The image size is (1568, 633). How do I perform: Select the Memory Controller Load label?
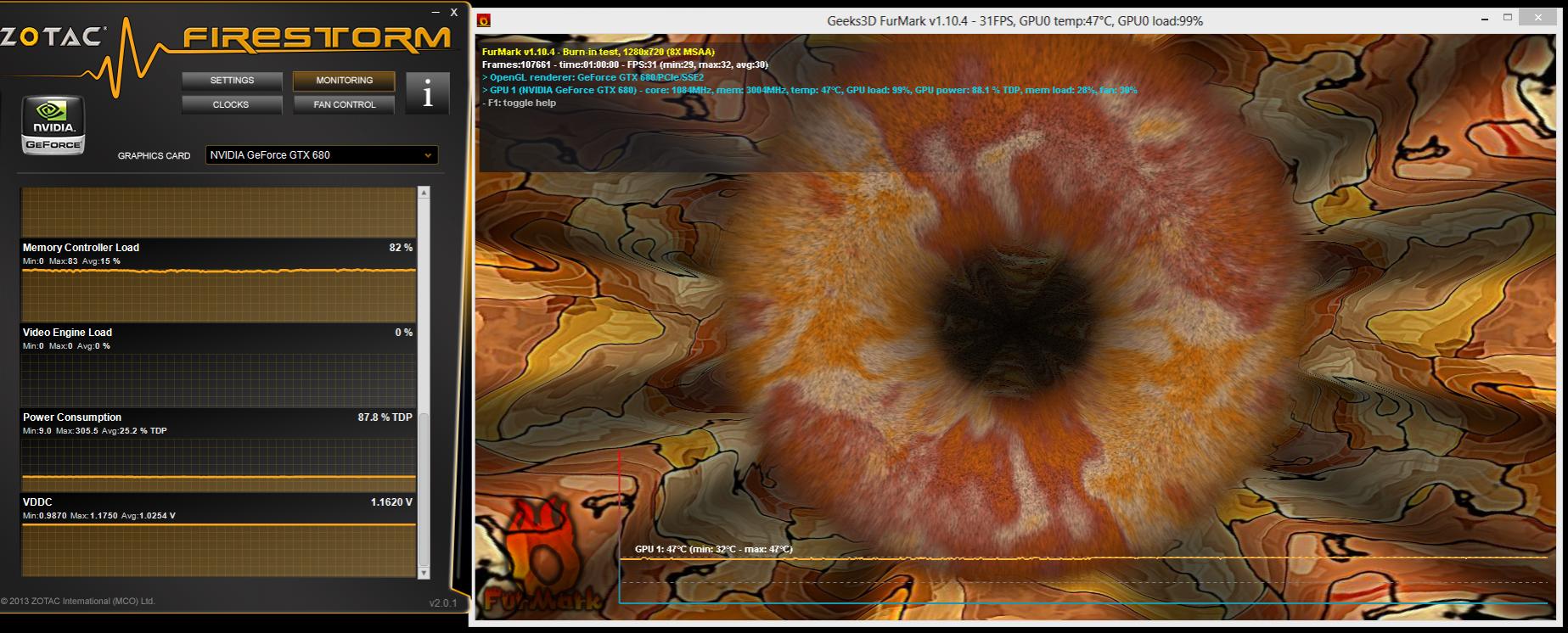click(x=81, y=248)
